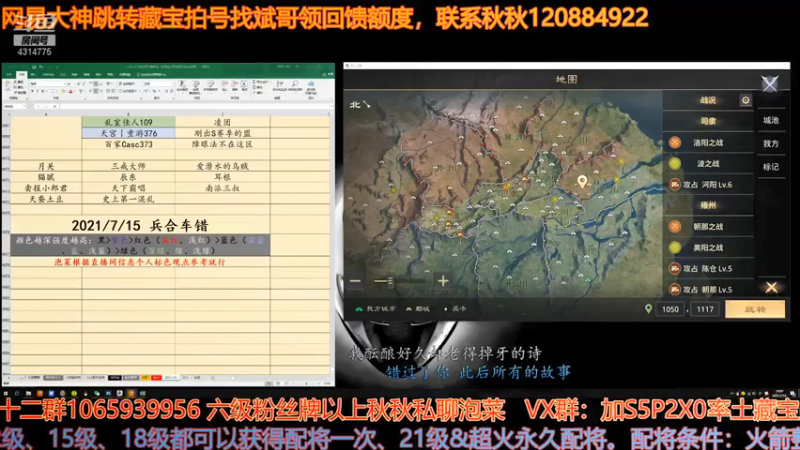Adjust the map zoom slider handle

[x=390, y=281]
